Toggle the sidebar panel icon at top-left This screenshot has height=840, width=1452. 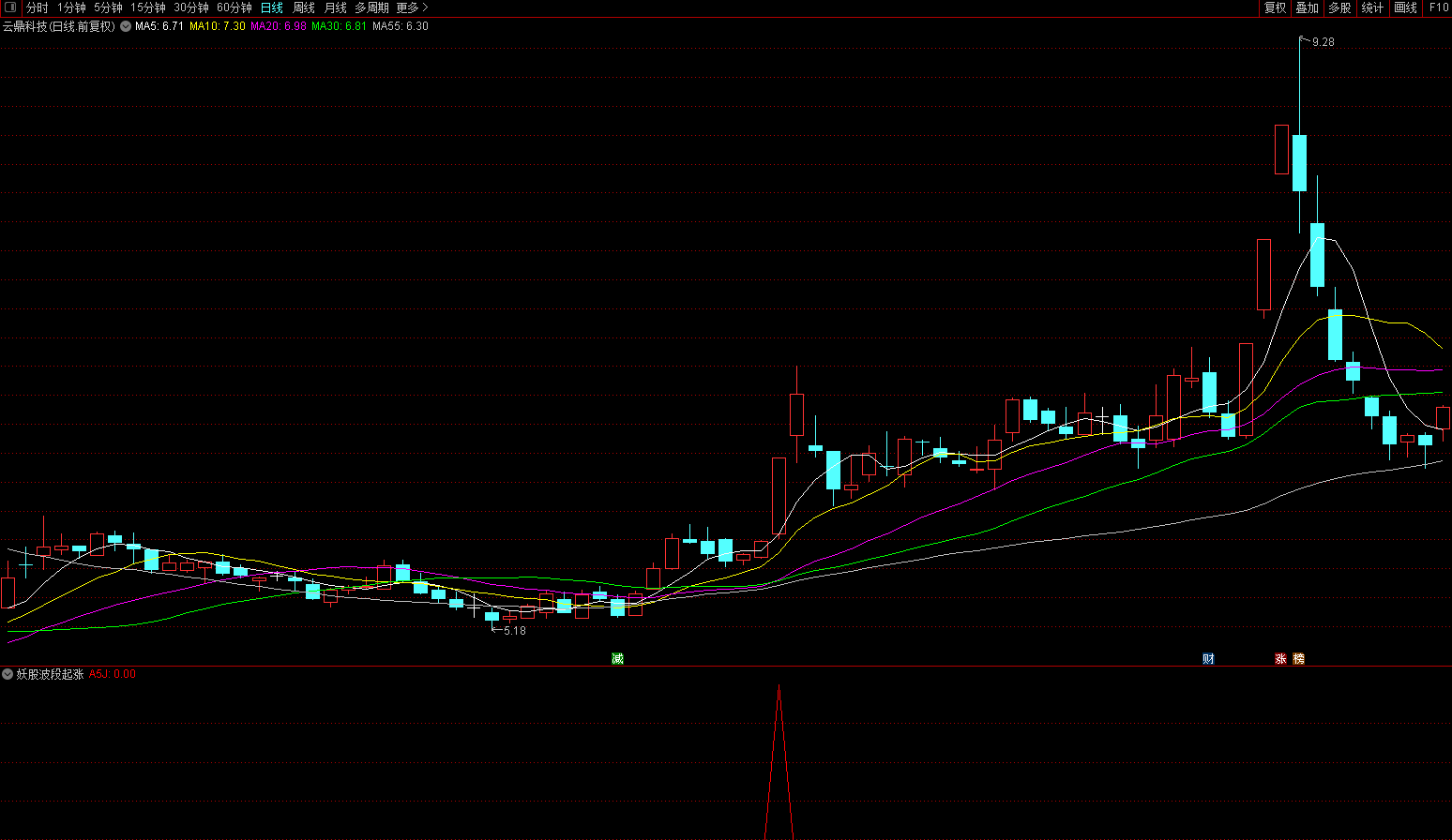pos(11,7)
